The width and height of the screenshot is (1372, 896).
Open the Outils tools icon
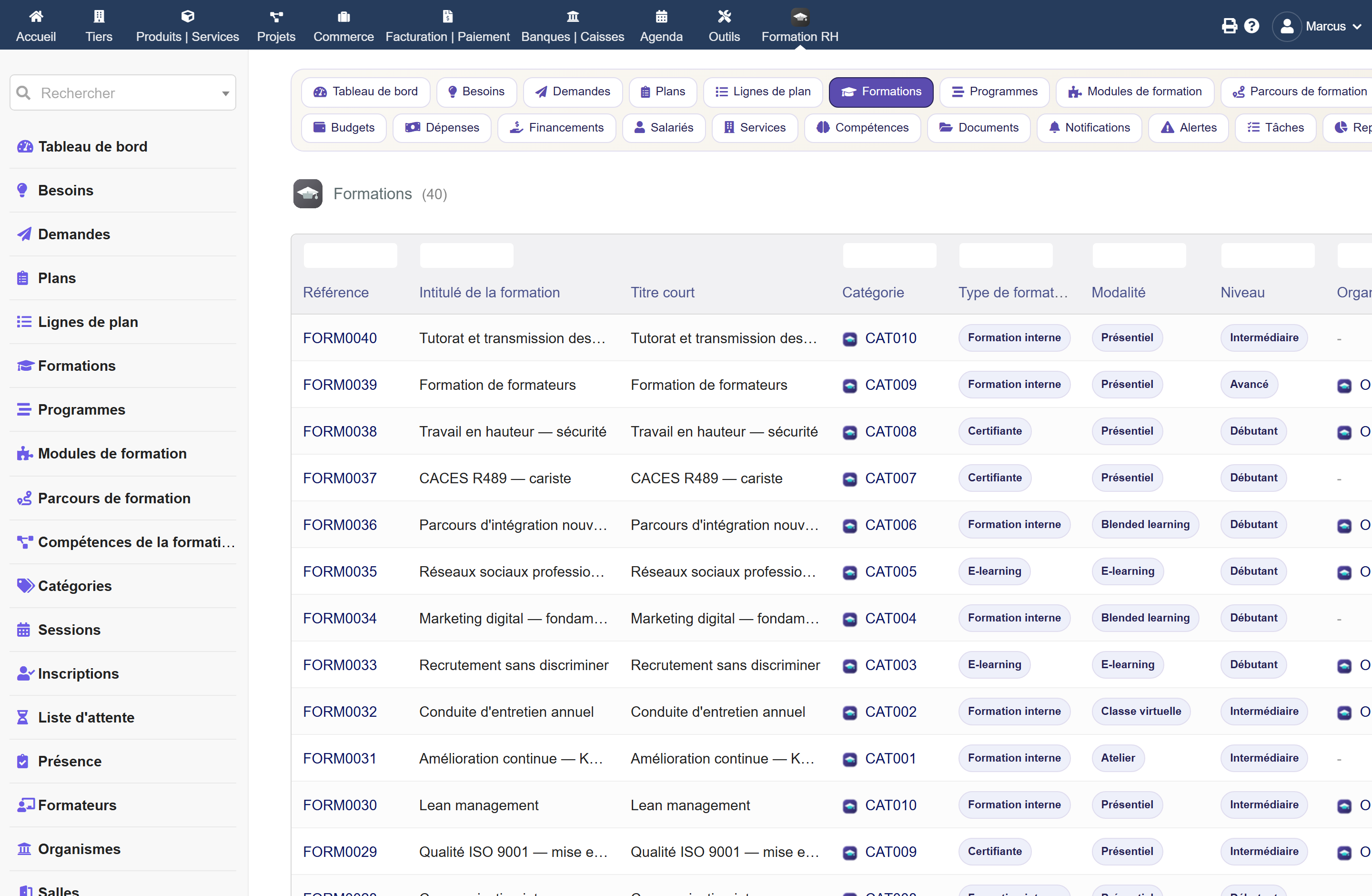pyautogui.click(x=724, y=16)
